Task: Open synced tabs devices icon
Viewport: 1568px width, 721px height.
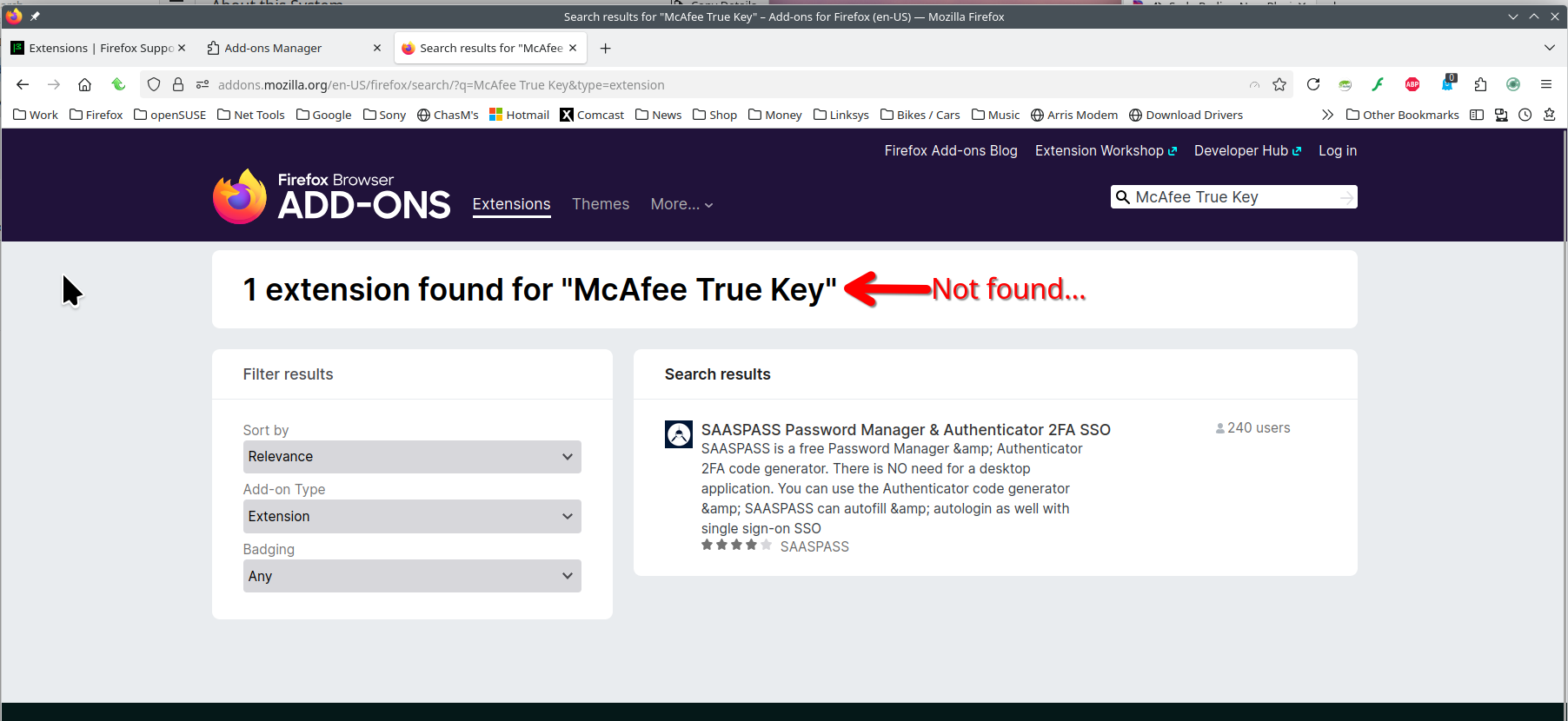Action: click(x=1501, y=115)
